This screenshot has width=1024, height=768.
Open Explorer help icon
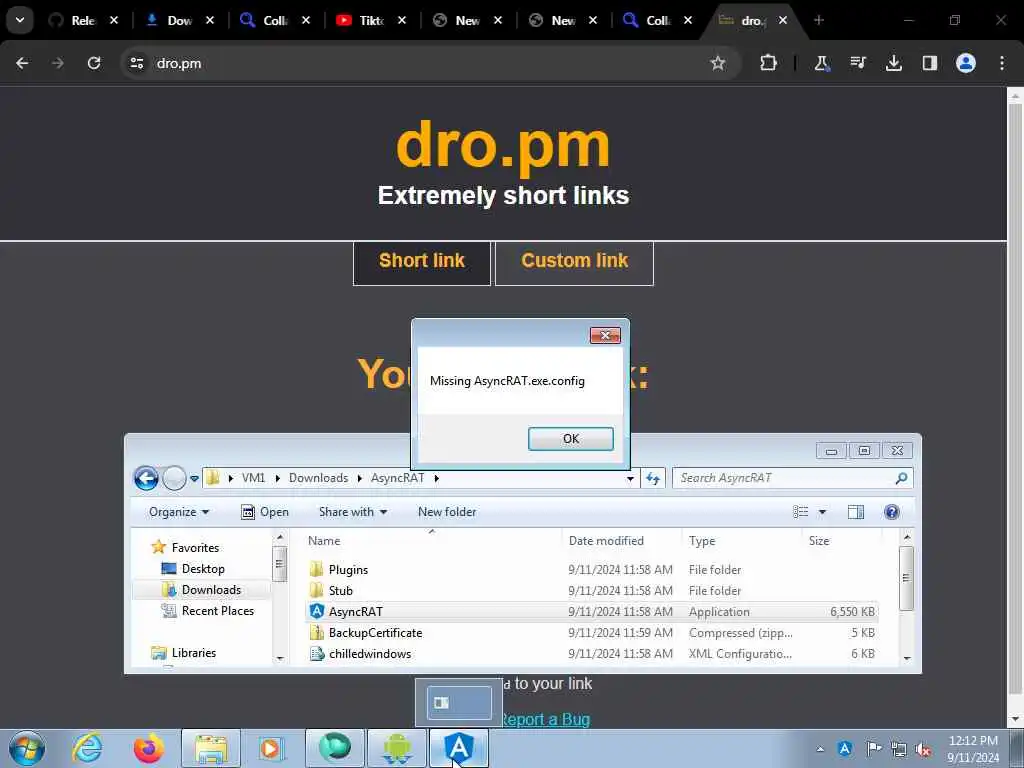pyautogui.click(x=891, y=512)
